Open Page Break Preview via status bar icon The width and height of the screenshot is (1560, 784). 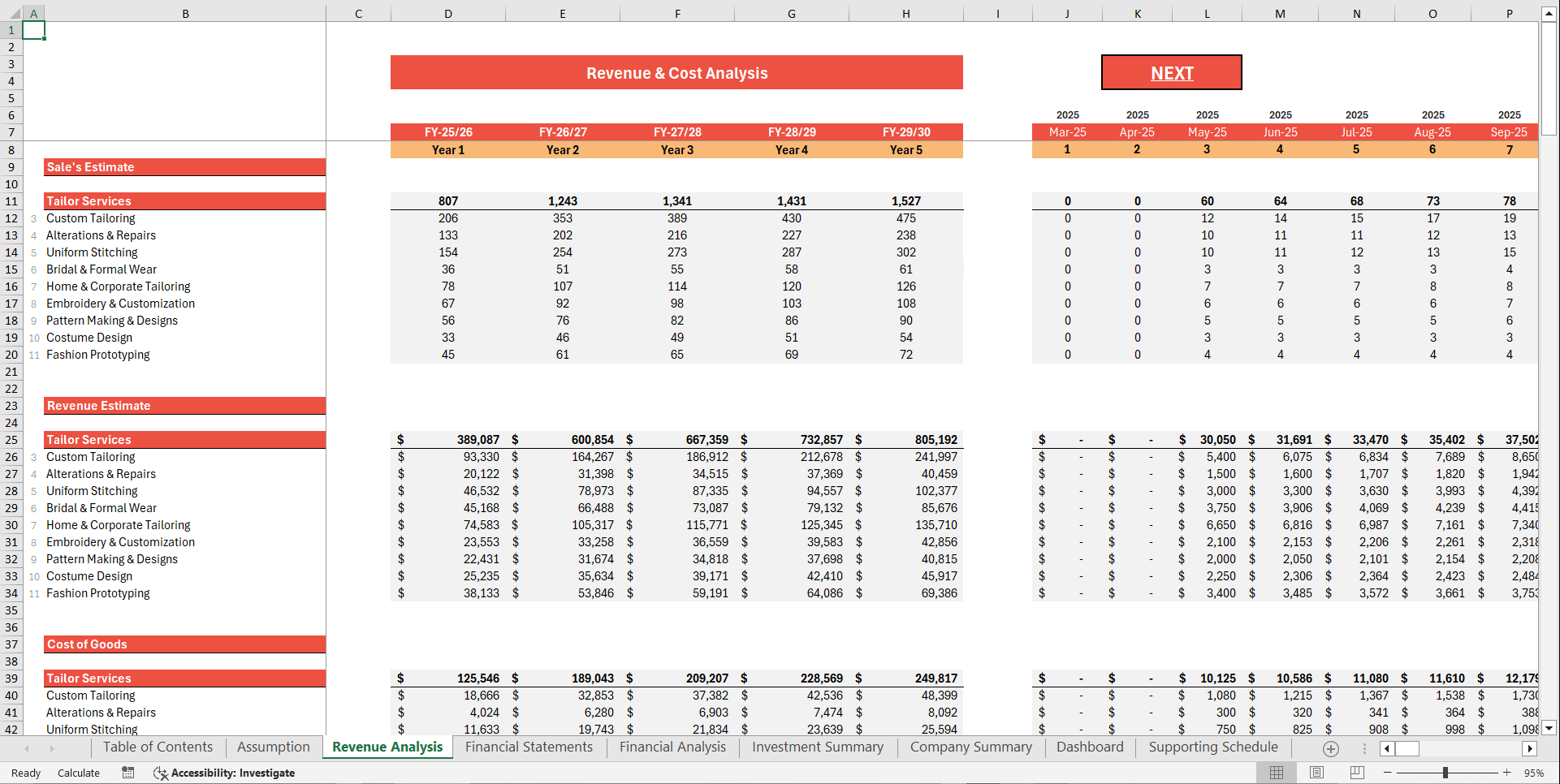[x=1355, y=773]
